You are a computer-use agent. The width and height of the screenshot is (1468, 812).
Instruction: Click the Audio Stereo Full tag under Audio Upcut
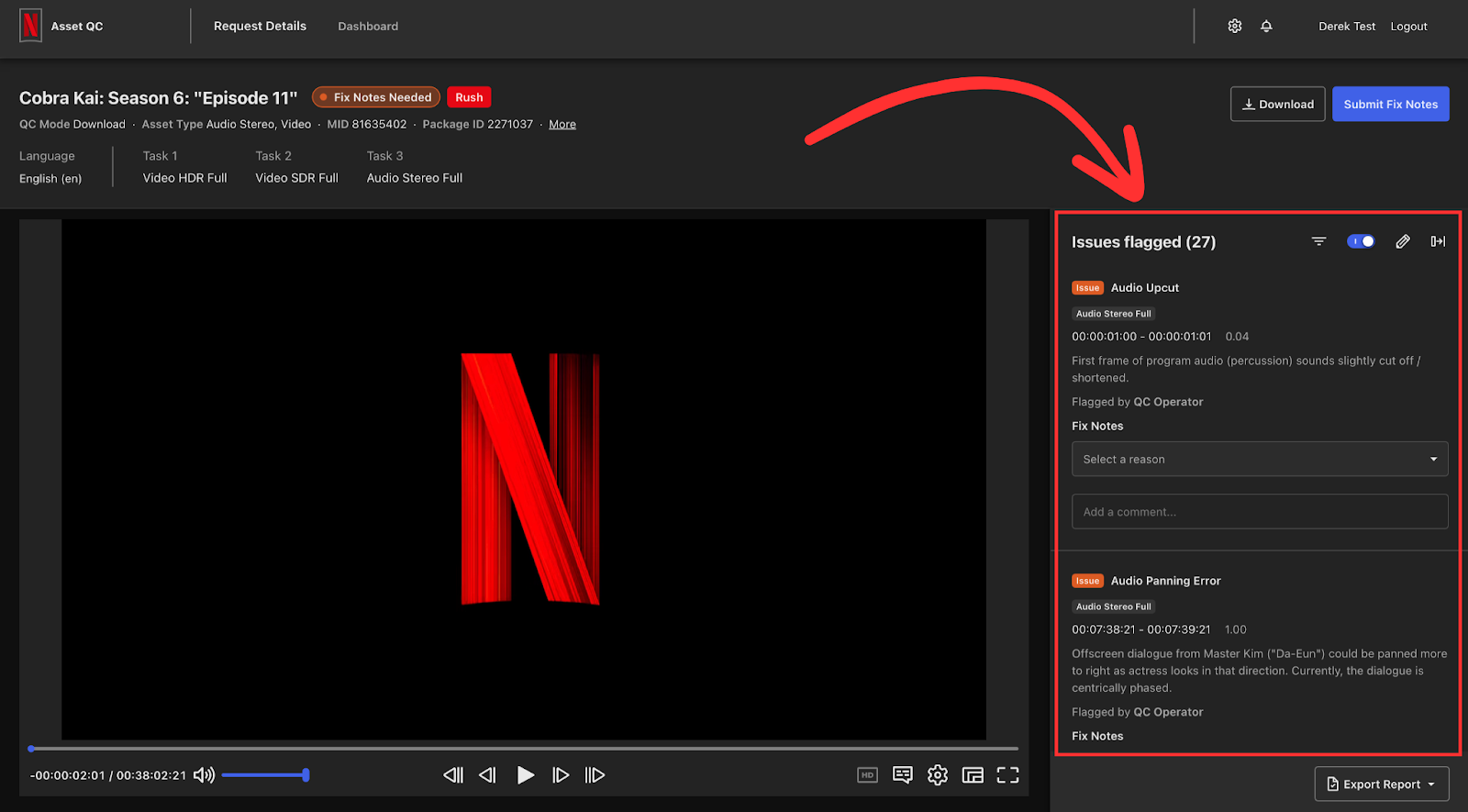point(1113,314)
